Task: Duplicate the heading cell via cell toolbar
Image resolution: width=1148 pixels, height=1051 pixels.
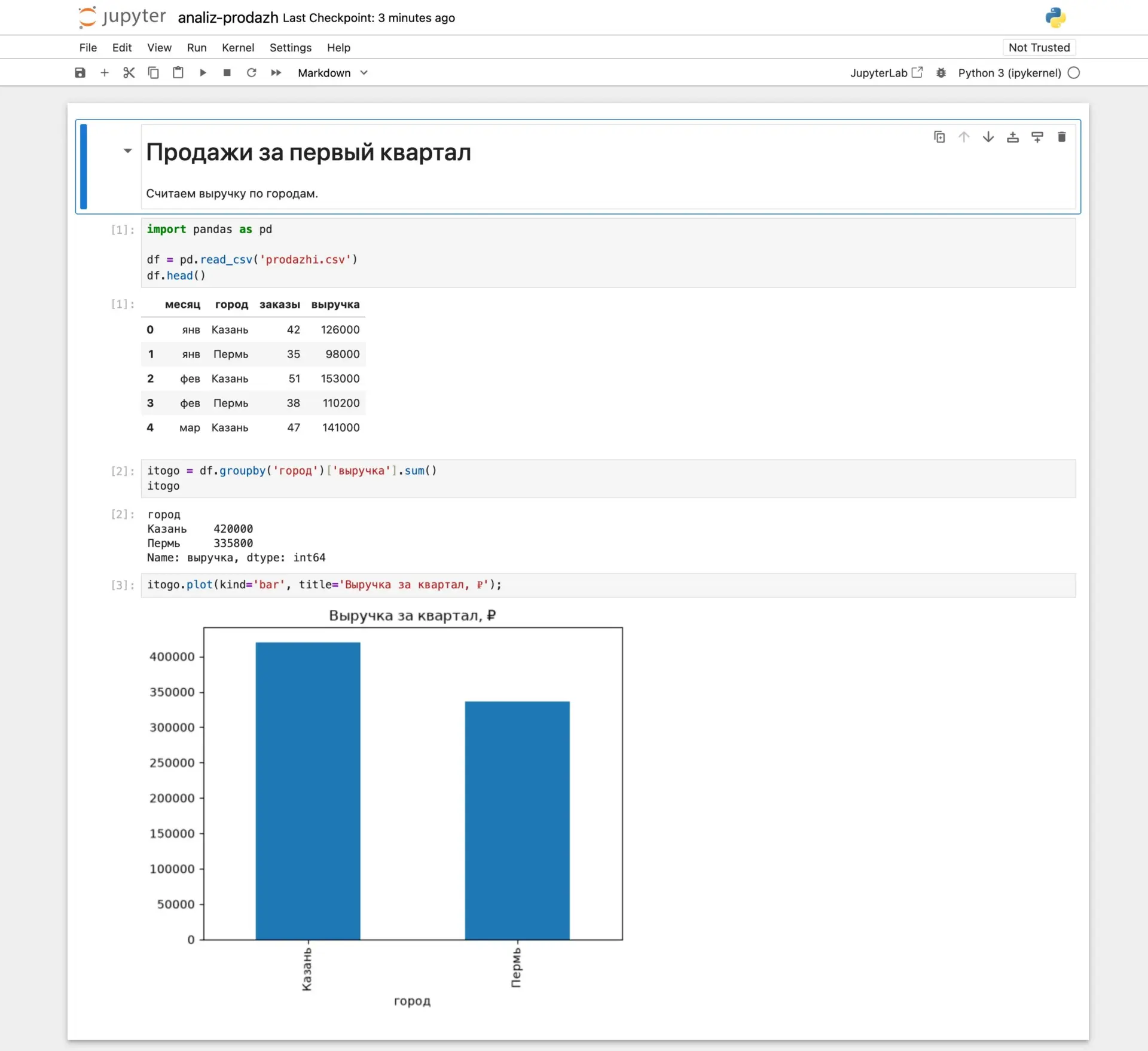Action: [x=939, y=137]
